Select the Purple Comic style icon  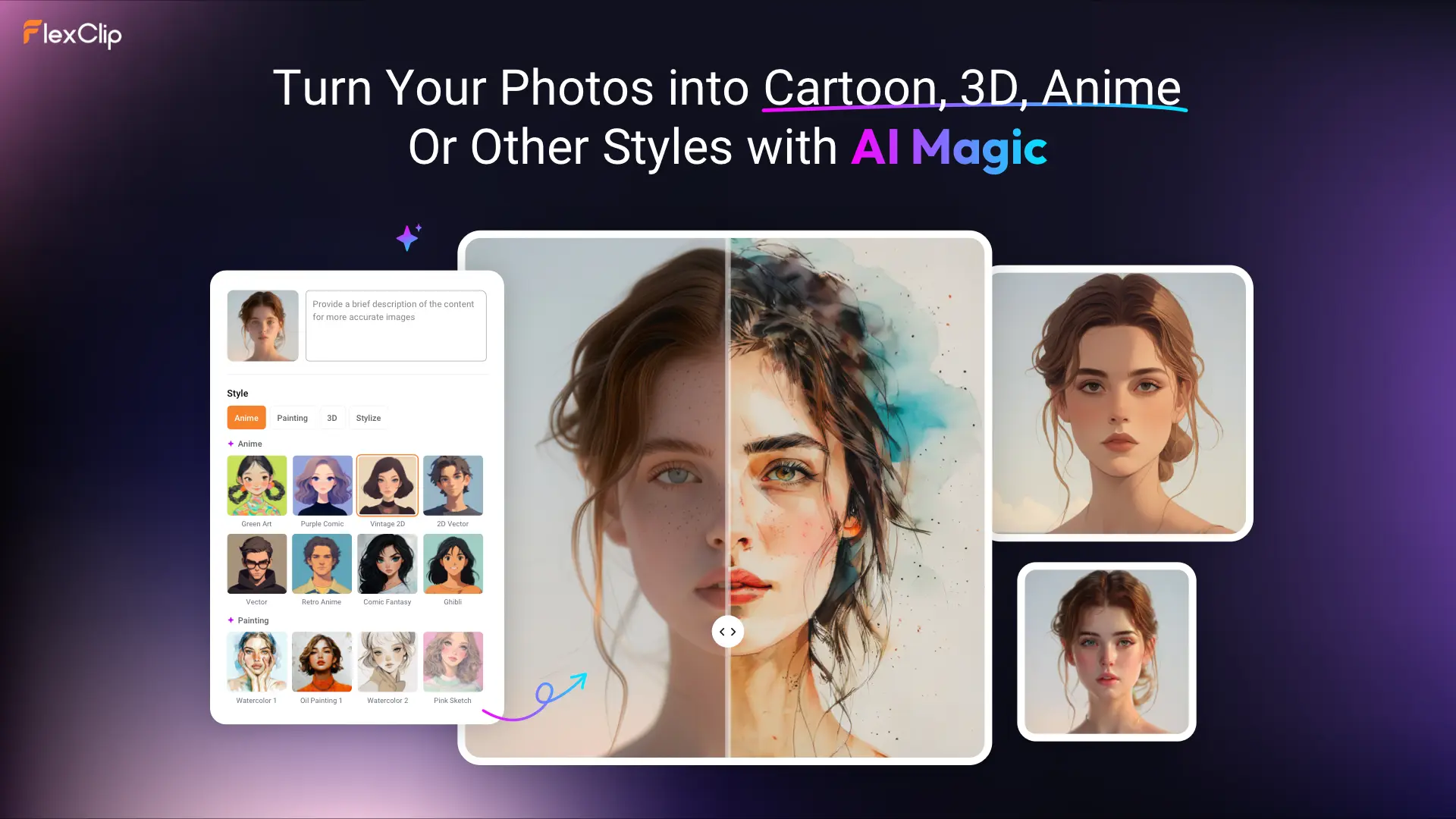[322, 485]
